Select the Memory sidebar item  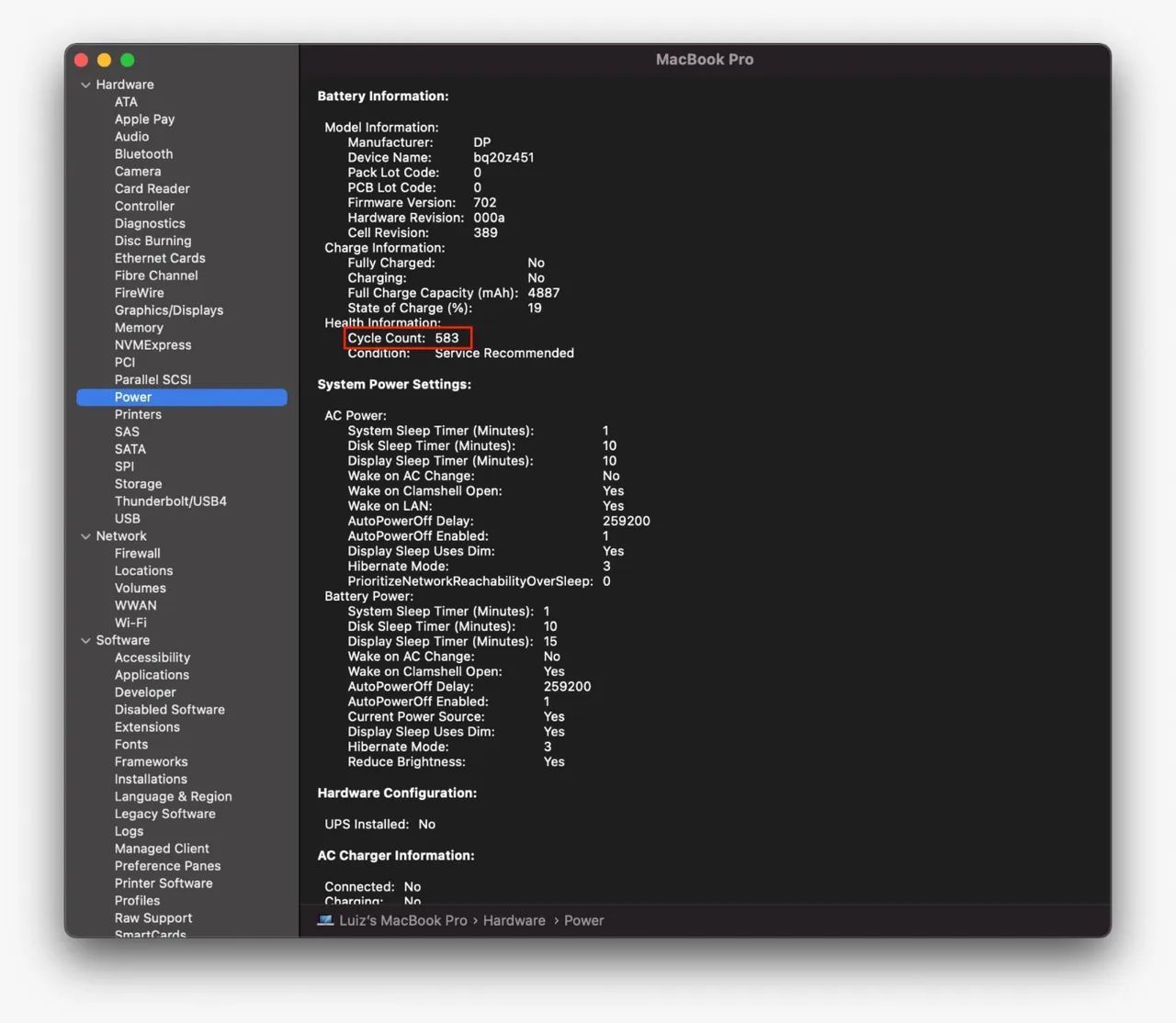pos(139,328)
